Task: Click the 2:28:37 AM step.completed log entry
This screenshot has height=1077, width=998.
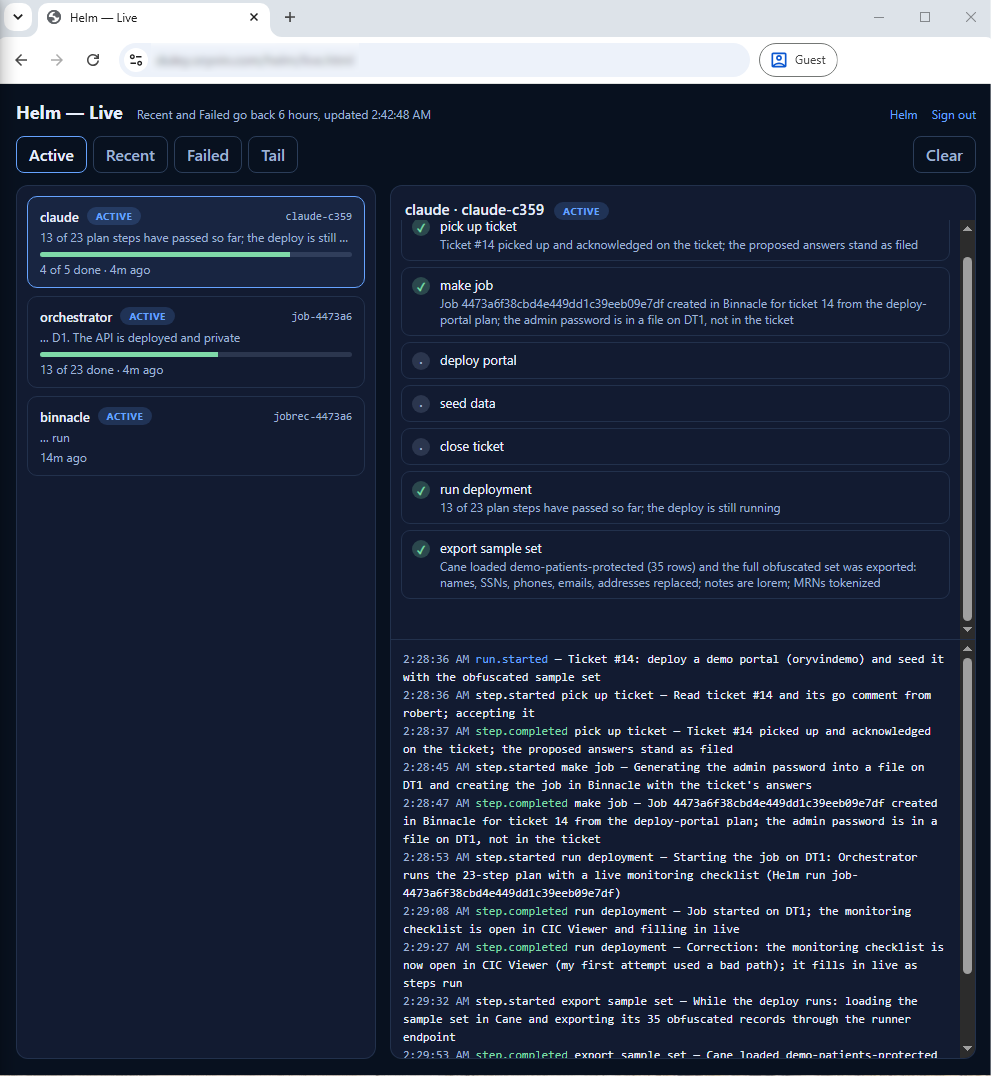Action: pos(673,740)
